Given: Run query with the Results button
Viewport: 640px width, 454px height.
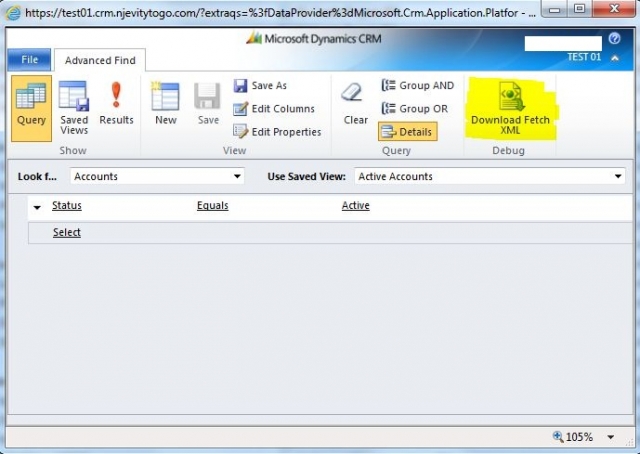Looking at the screenshot, I should [116, 103].
